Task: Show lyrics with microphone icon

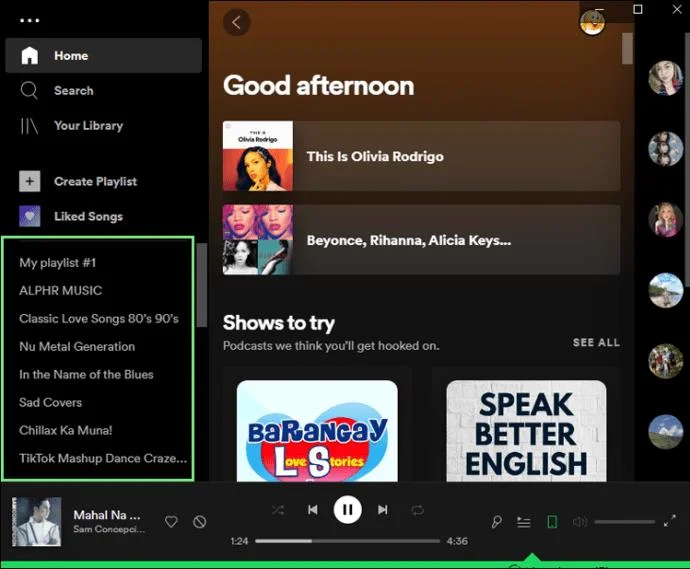Action: coord(496,522)
